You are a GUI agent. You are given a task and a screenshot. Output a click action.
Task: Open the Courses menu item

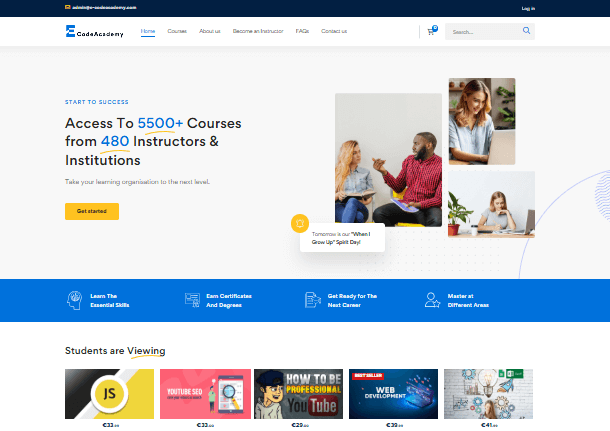[177, 31]
